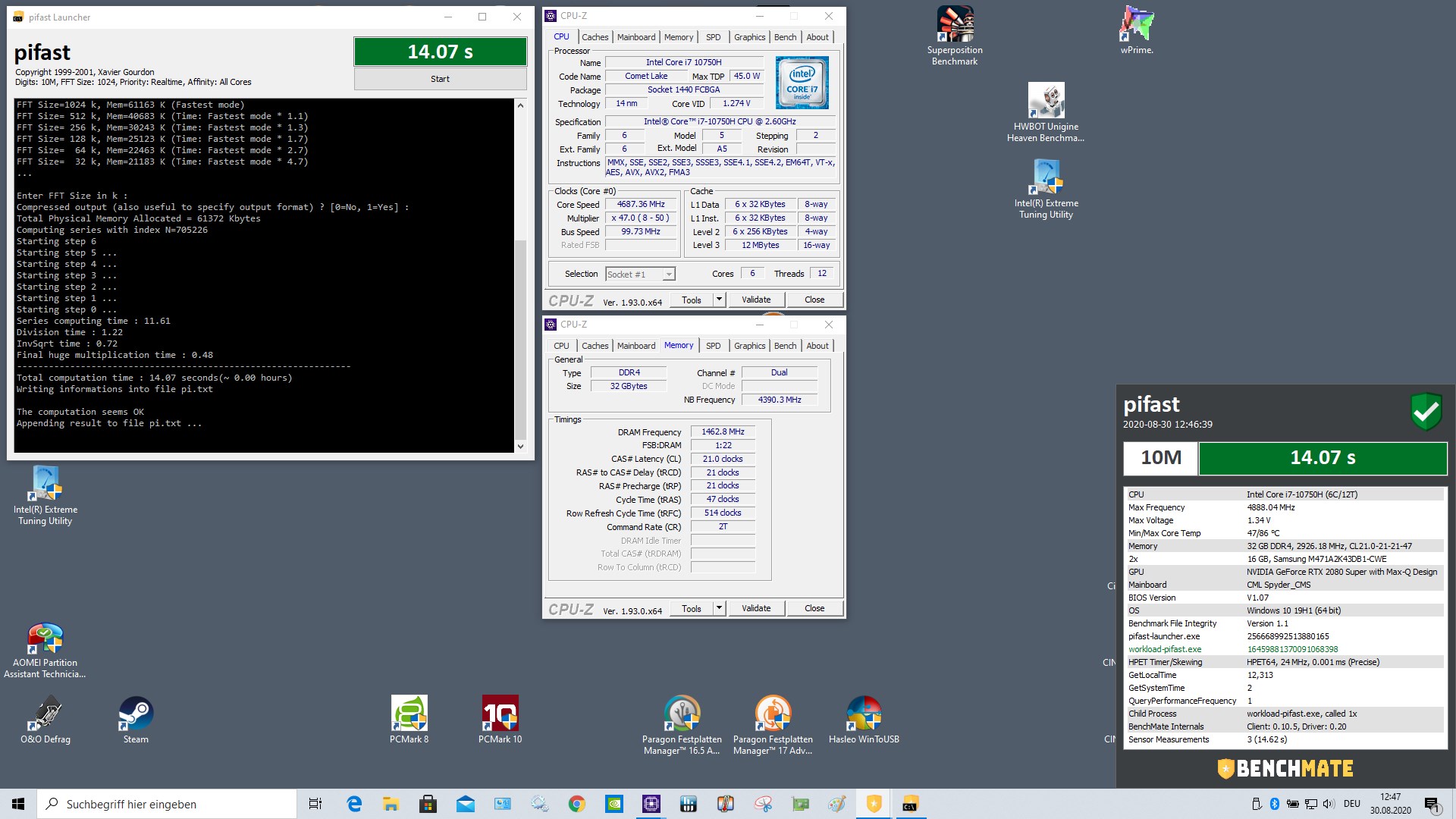
Task: Click the taskbar search box
Action: point(167,804)
